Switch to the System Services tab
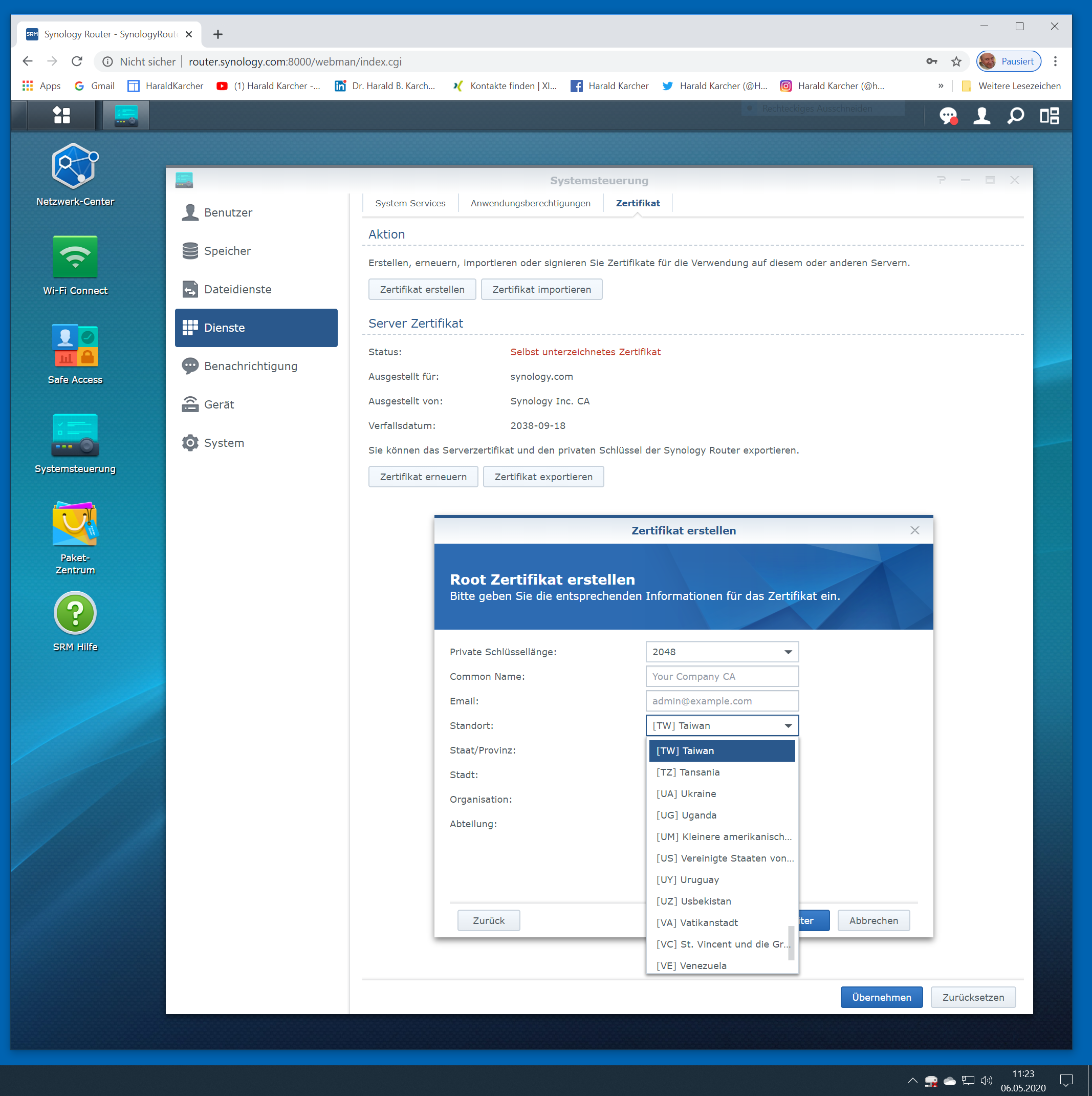The image size is (1092, 1096). coord(410,203)
